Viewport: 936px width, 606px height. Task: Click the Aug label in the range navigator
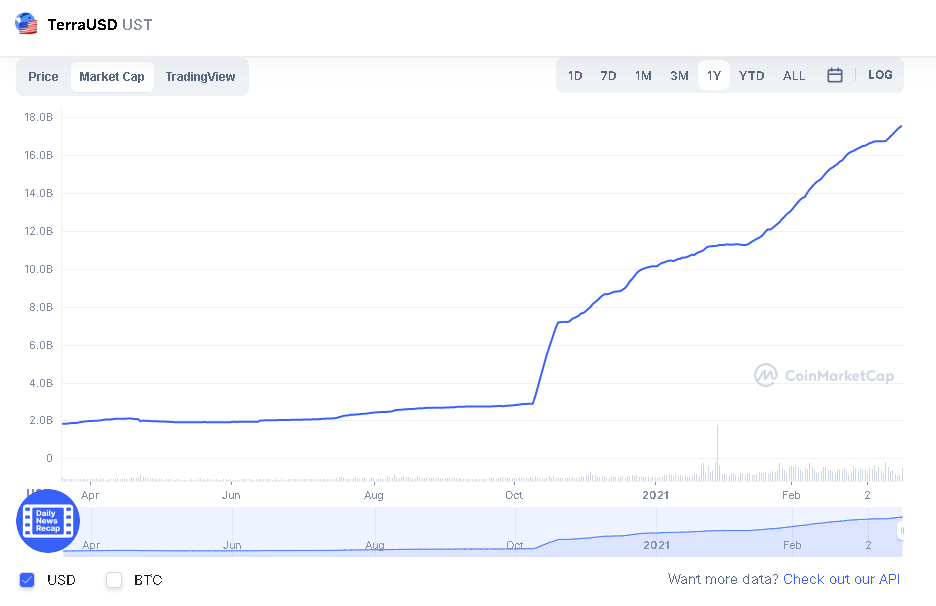[x=375, y=545]
